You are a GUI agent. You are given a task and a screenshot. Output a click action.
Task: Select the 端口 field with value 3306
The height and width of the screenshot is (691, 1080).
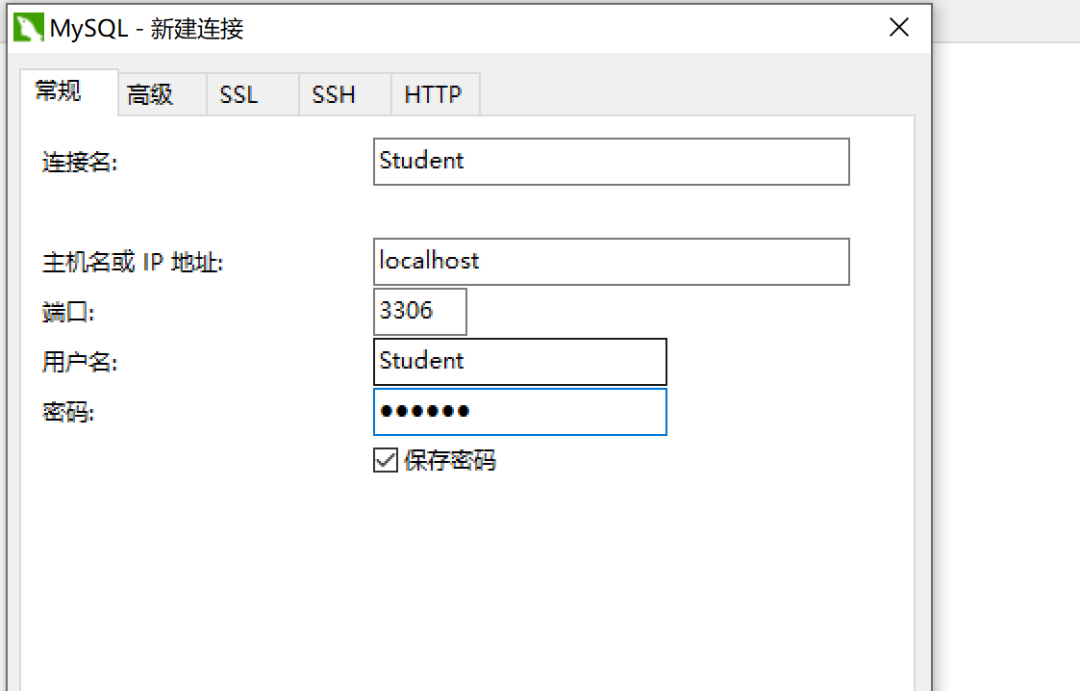pyautogui.click(x=419, y=311)
